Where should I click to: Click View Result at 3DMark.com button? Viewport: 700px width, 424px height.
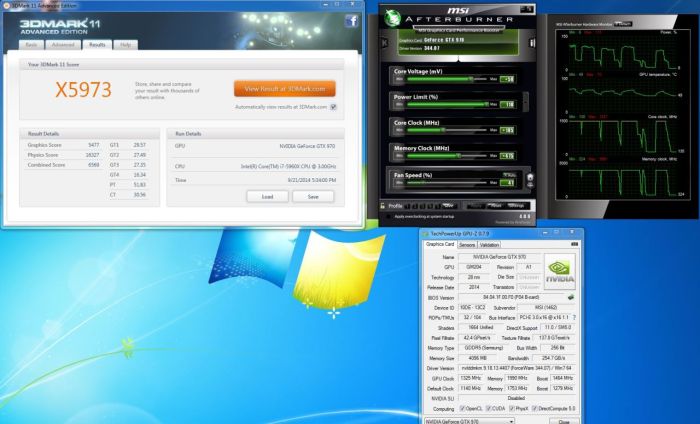[285, 89]
